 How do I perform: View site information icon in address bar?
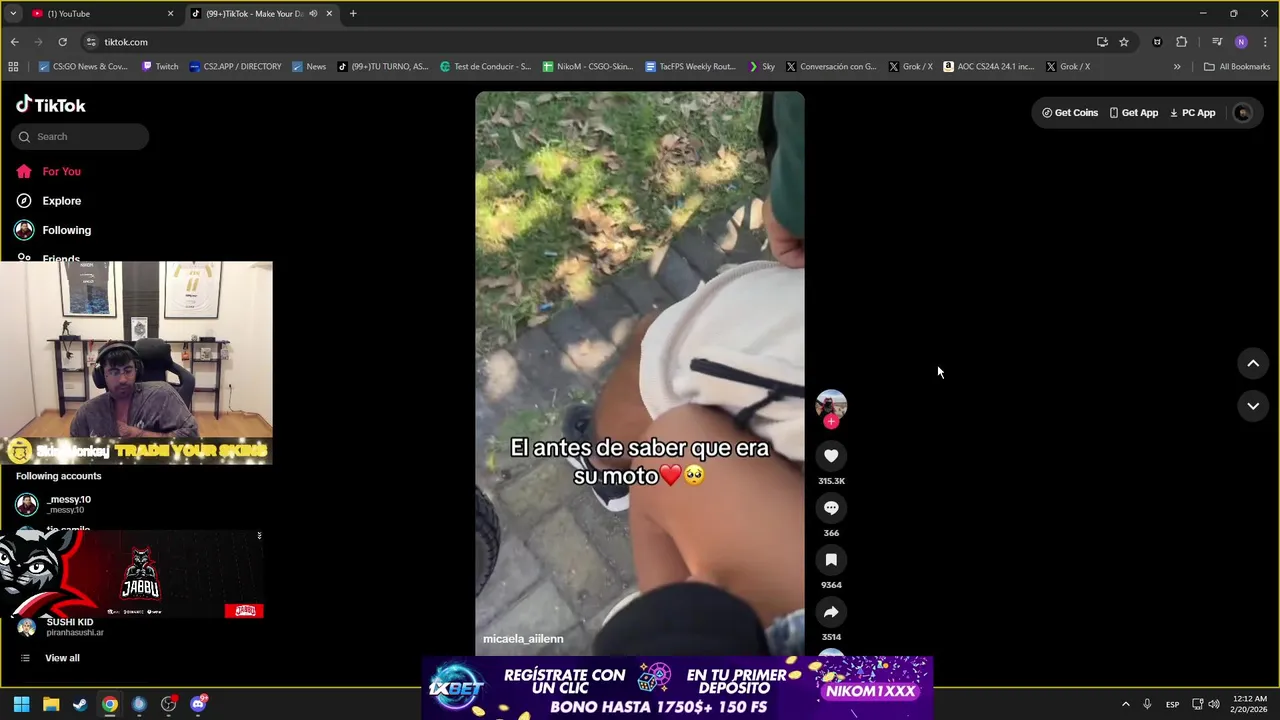click(x=91, y=42)
